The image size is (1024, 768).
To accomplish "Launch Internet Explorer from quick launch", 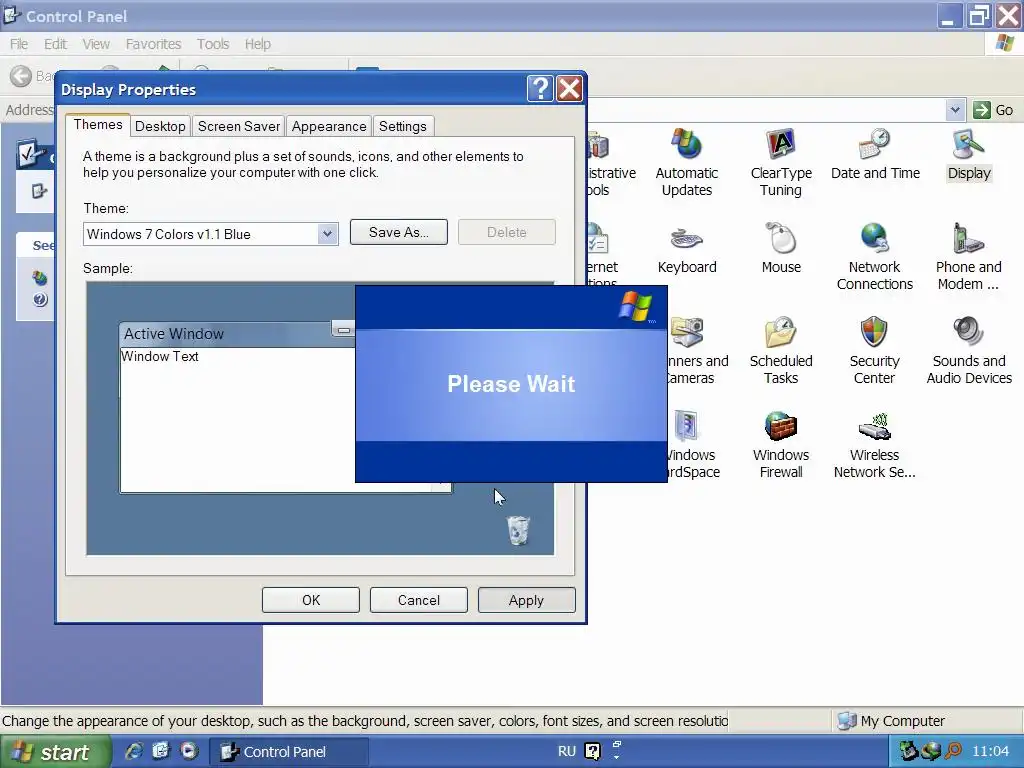I will pos(133,751).
